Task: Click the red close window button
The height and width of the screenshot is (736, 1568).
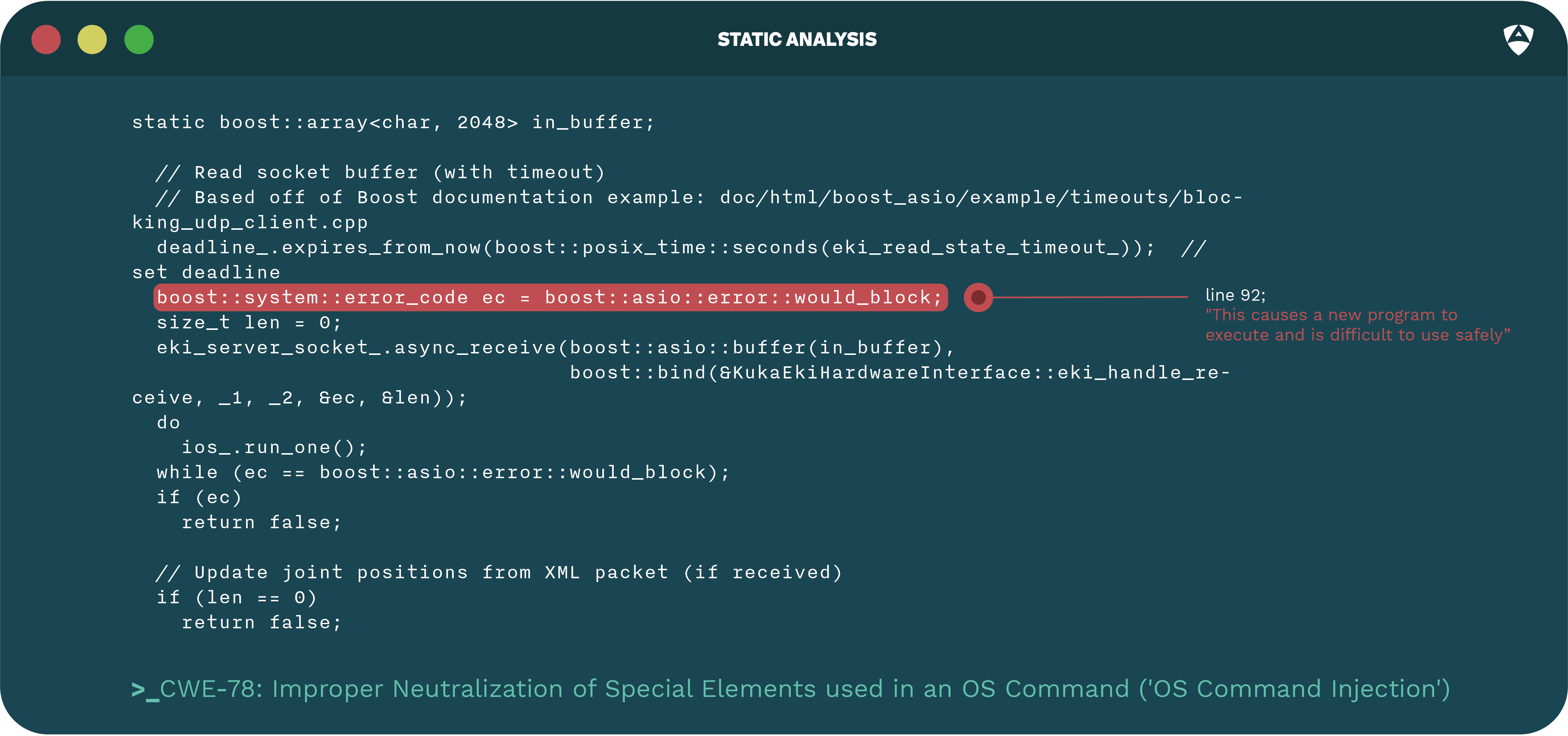Action: coord(46,40)
